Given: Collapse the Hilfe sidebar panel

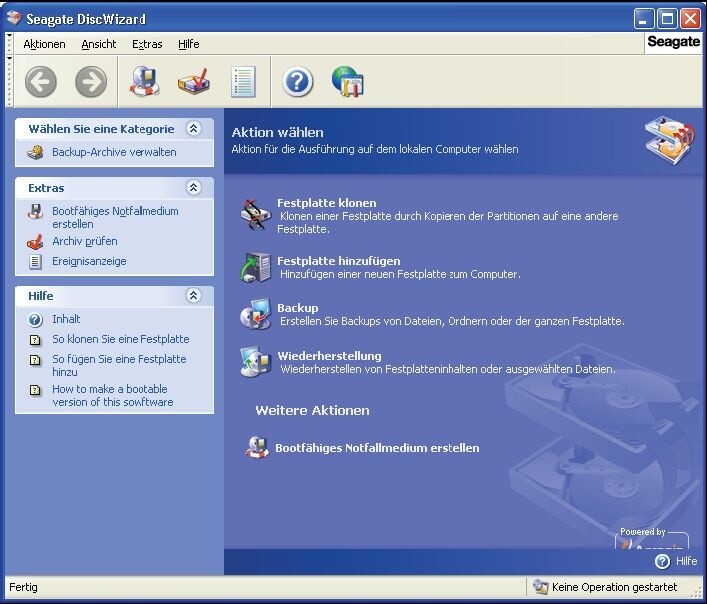Looking at the screenshot, I should [193, 296].
